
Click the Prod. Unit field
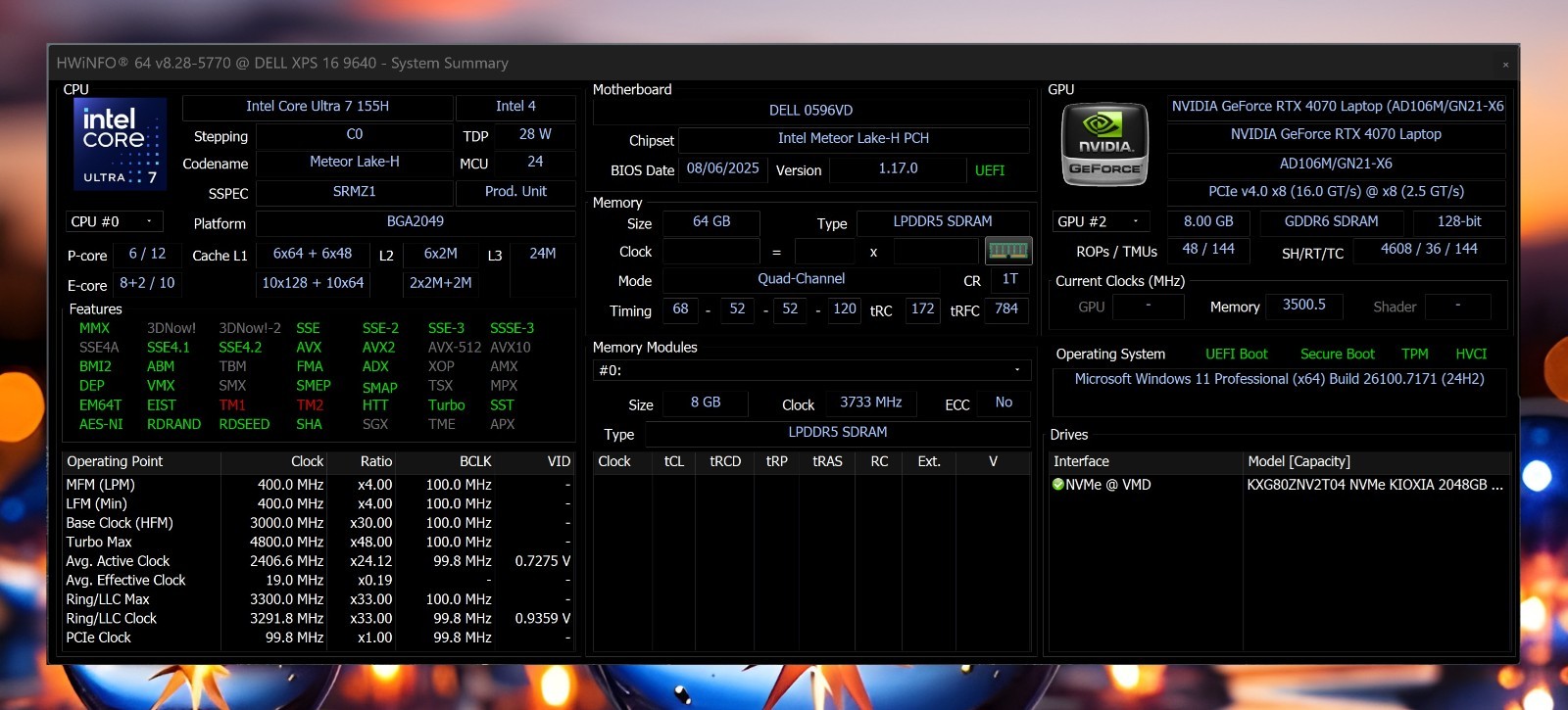tap(515, 191)
